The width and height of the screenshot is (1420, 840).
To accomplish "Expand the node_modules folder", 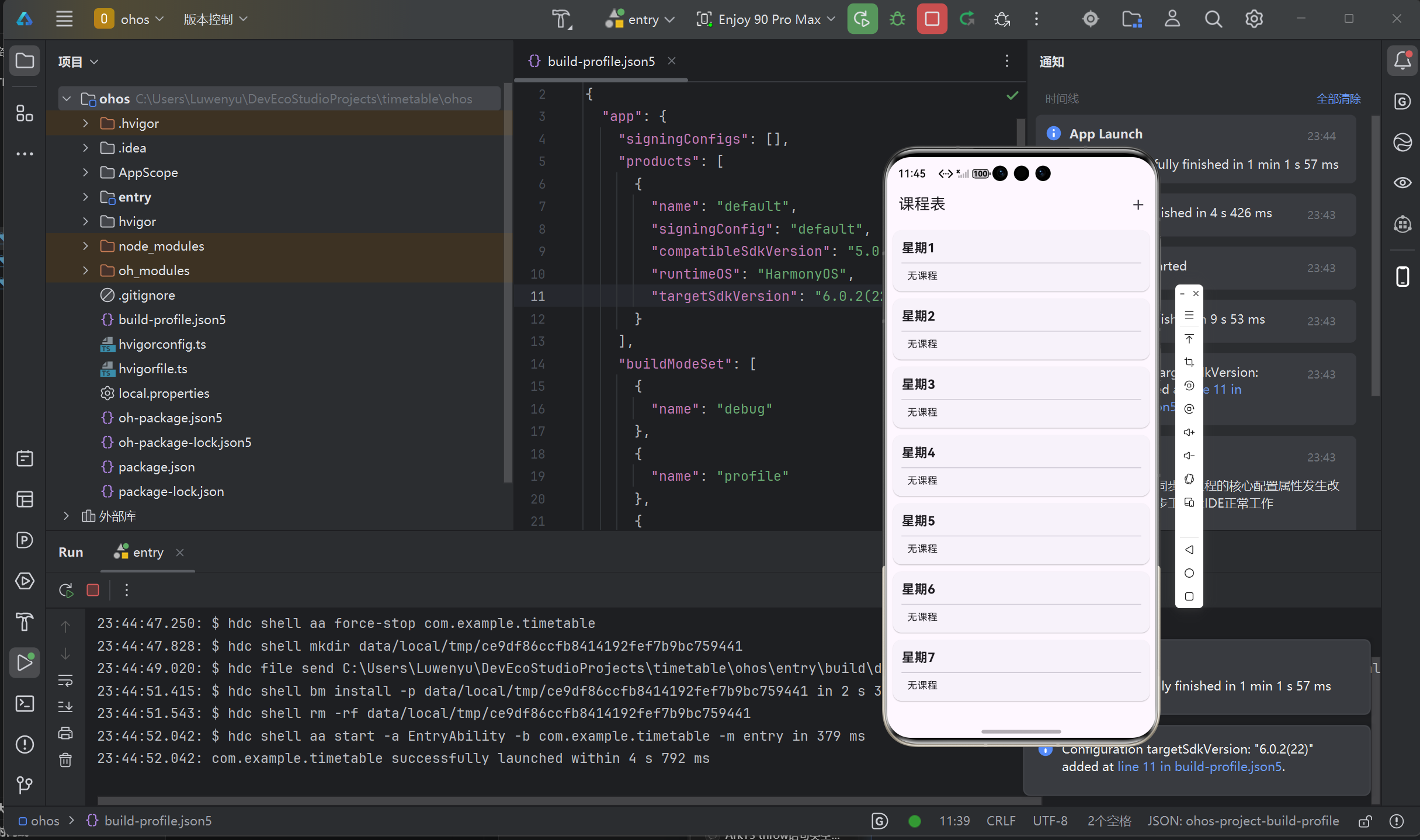I will pyautogui.click(x=85, y=246).
